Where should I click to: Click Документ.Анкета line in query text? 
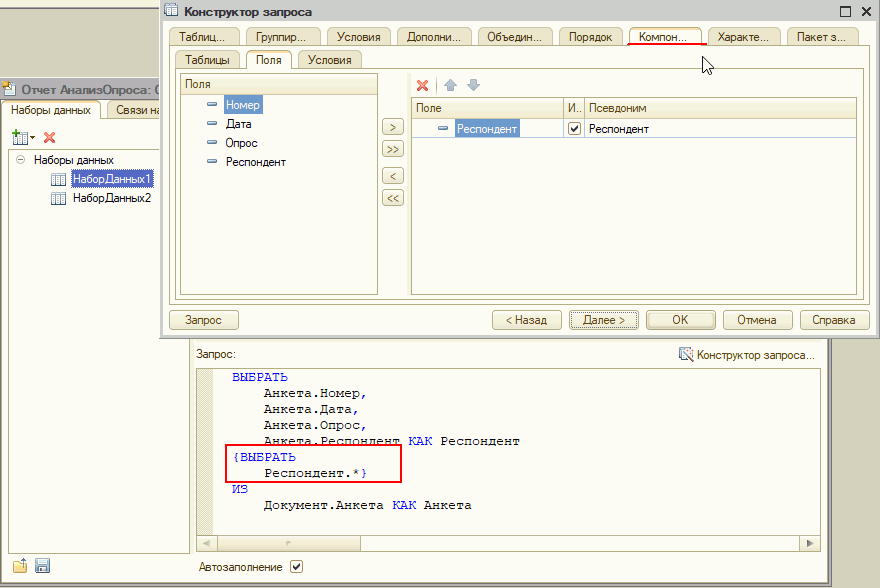367,506
